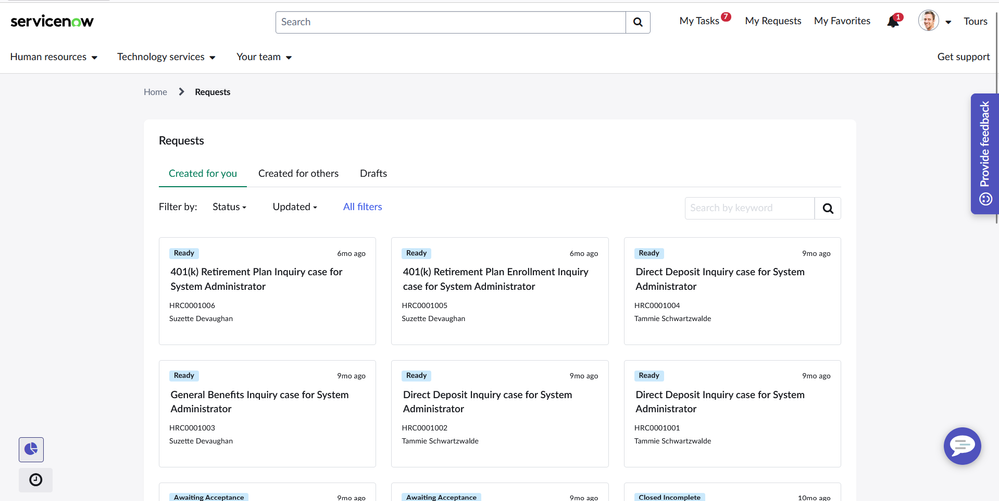Click the pie chart icon button
999x501 pixels.
31,449
